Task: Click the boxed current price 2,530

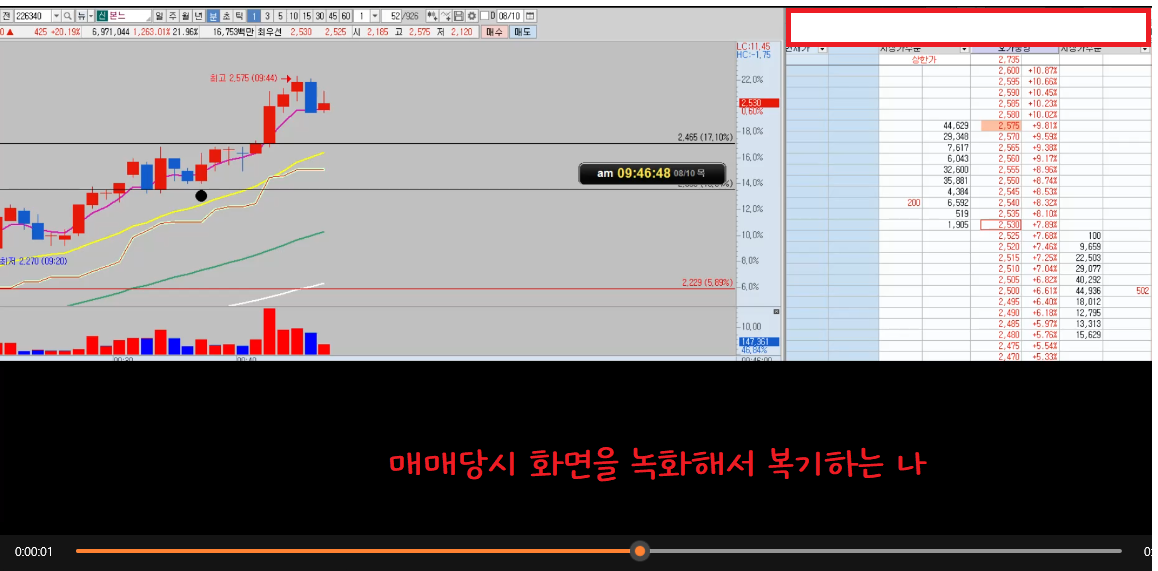Action: pyautogui.click(x=1001, y=225)
